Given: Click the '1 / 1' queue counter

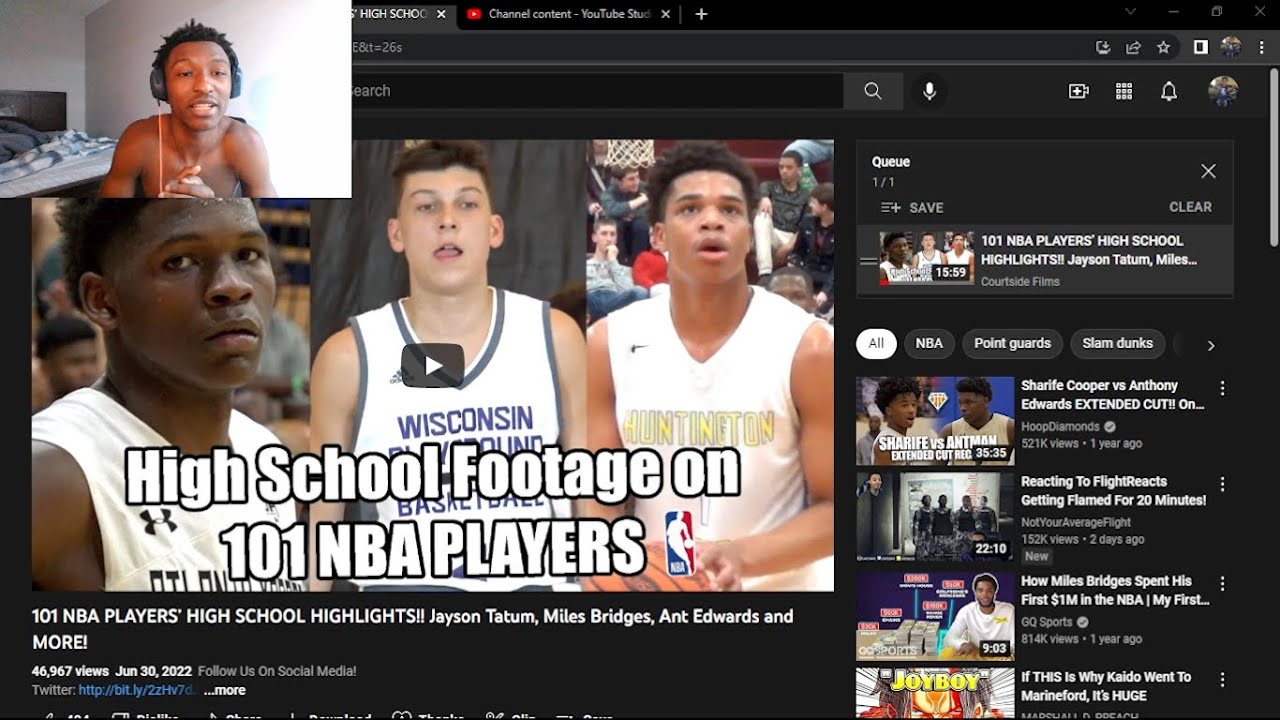Looking at the screenshot, I should point(882,182).
